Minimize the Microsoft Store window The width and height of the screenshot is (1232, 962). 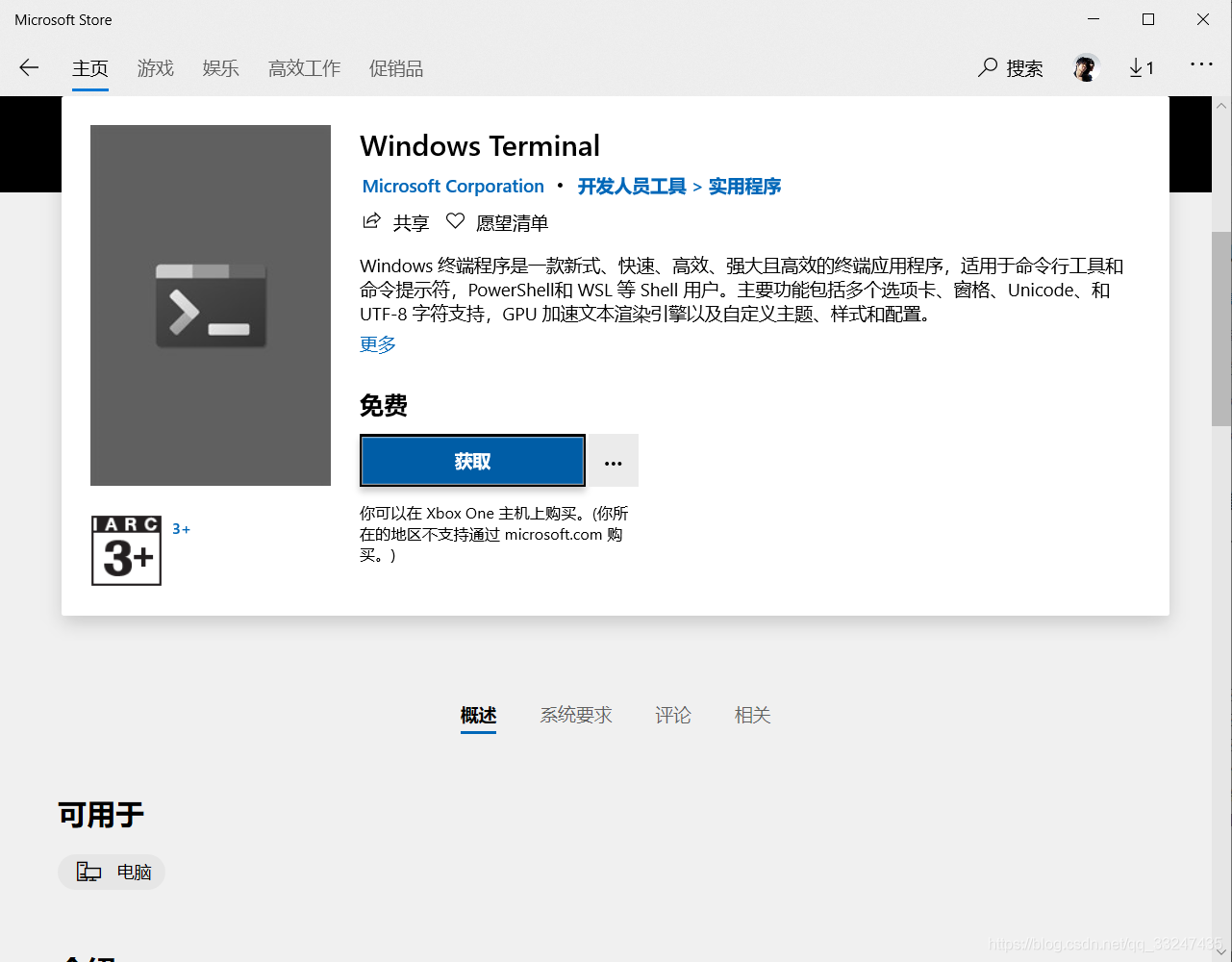coord(1094,19)
